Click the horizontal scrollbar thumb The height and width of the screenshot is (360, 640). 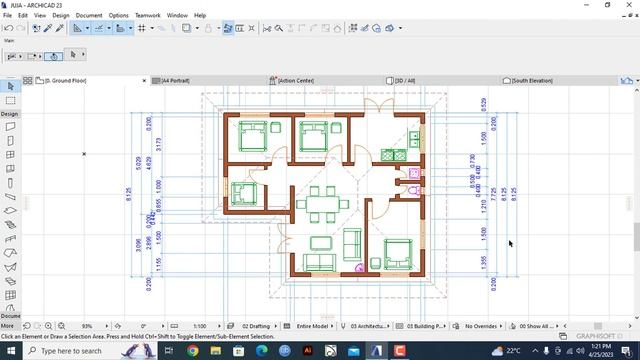pyautogui.click(x=598, y=326)
